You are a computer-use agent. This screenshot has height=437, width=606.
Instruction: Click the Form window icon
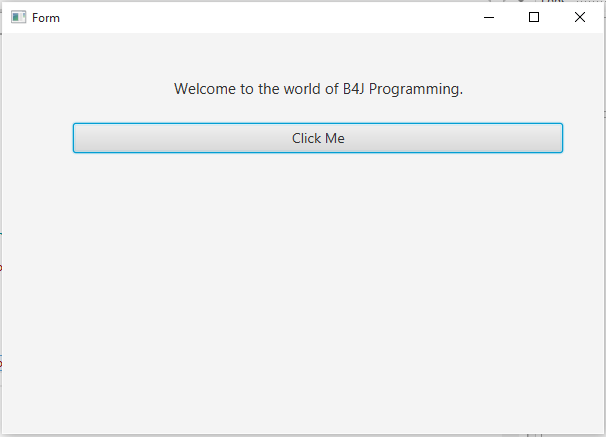pos(18,17)
